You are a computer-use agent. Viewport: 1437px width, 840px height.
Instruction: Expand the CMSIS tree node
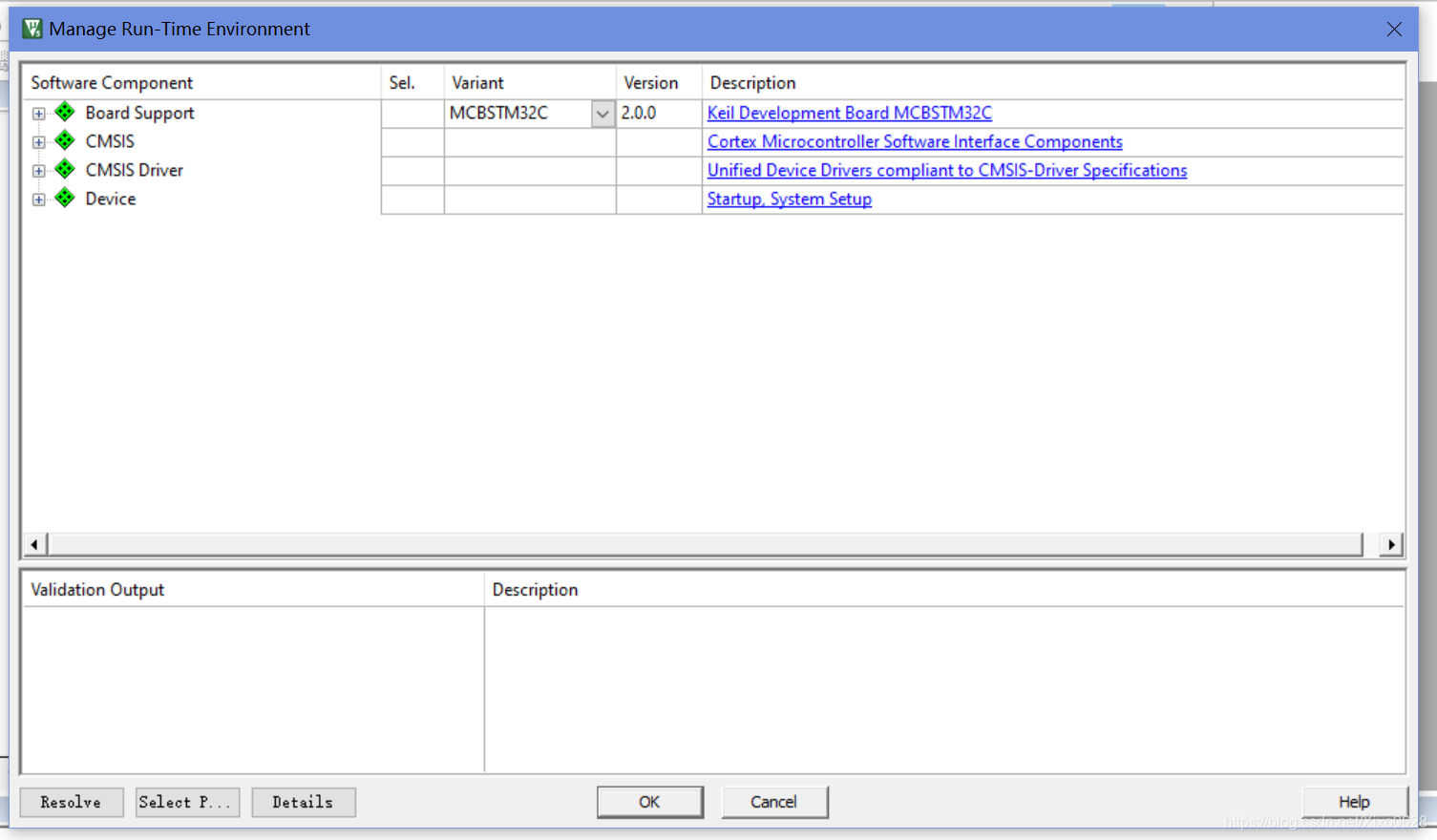point(38,142)
